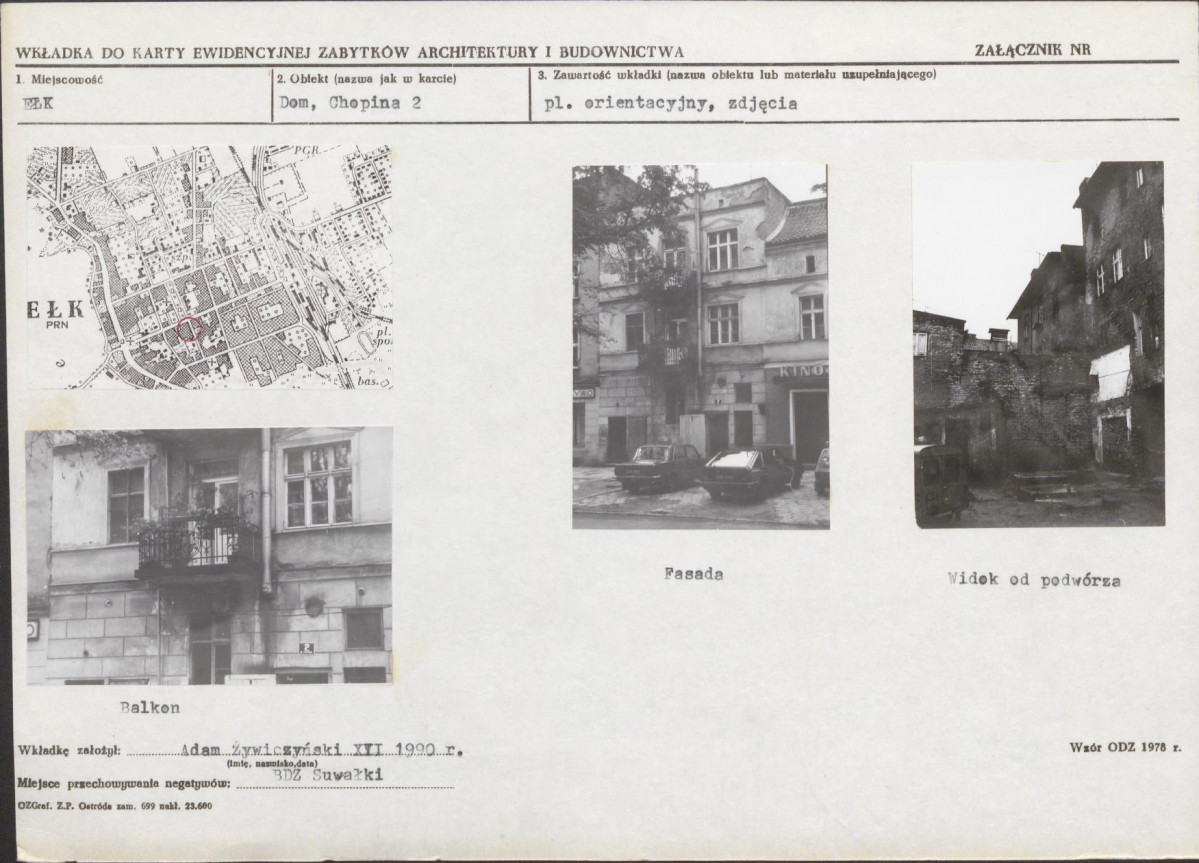Select the 'pl. orientacyjny, zdjęcia' content field
Viewport: 1199px width, 863px height.
(x=855, y=95)
